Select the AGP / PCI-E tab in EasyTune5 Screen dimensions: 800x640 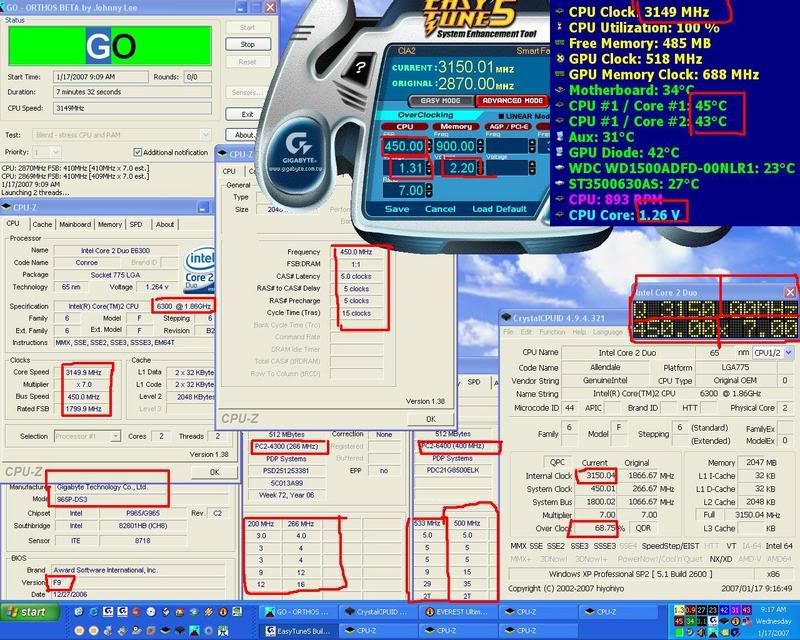[509, 127]
